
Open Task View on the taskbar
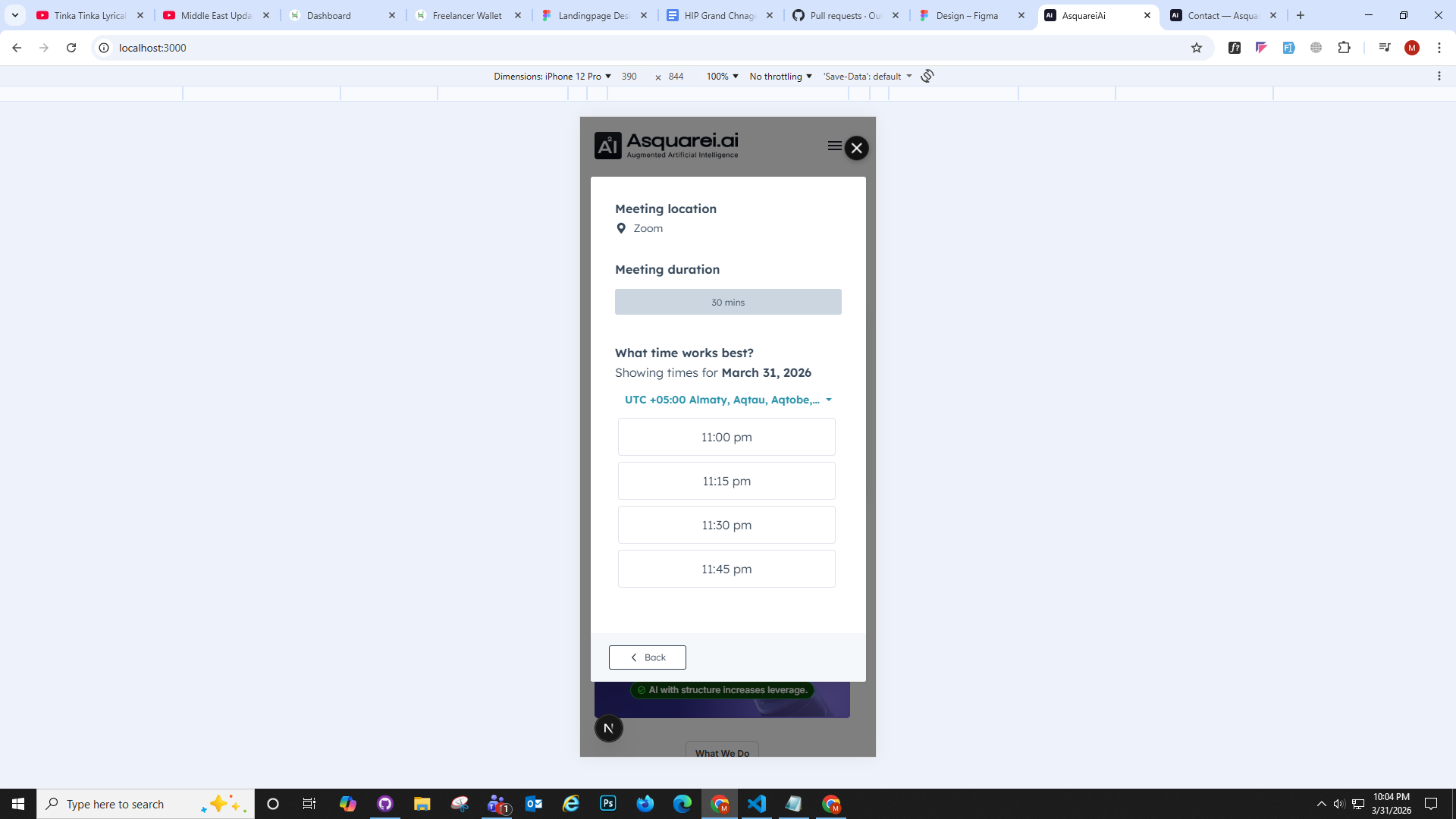point(309,804)
